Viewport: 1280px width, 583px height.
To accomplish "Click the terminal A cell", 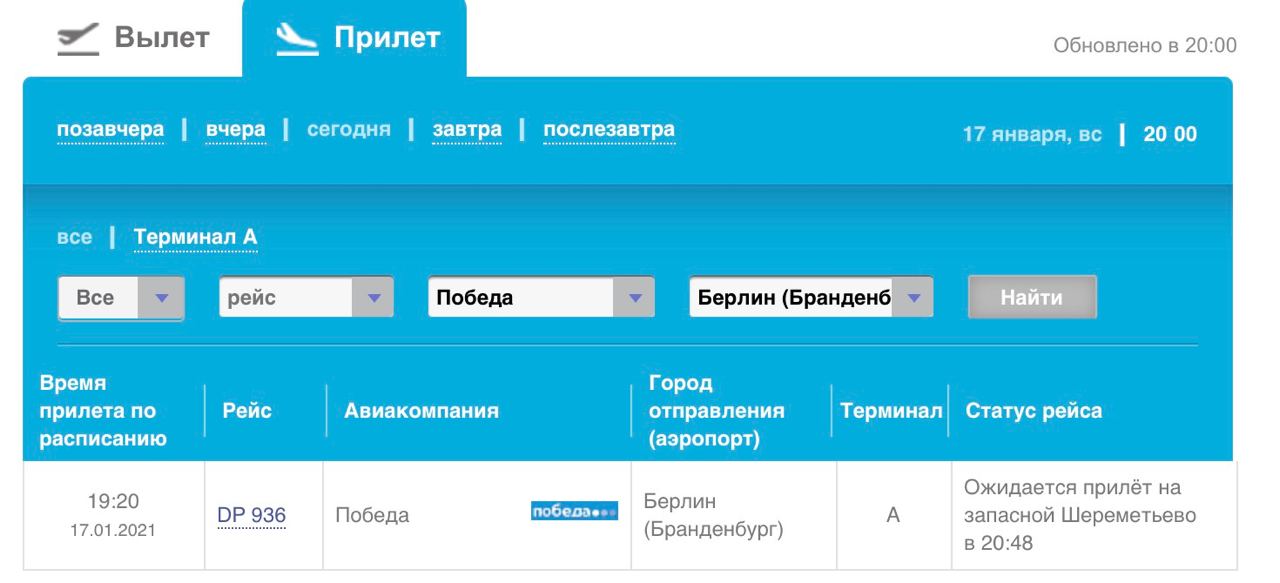I will [893, 515].
